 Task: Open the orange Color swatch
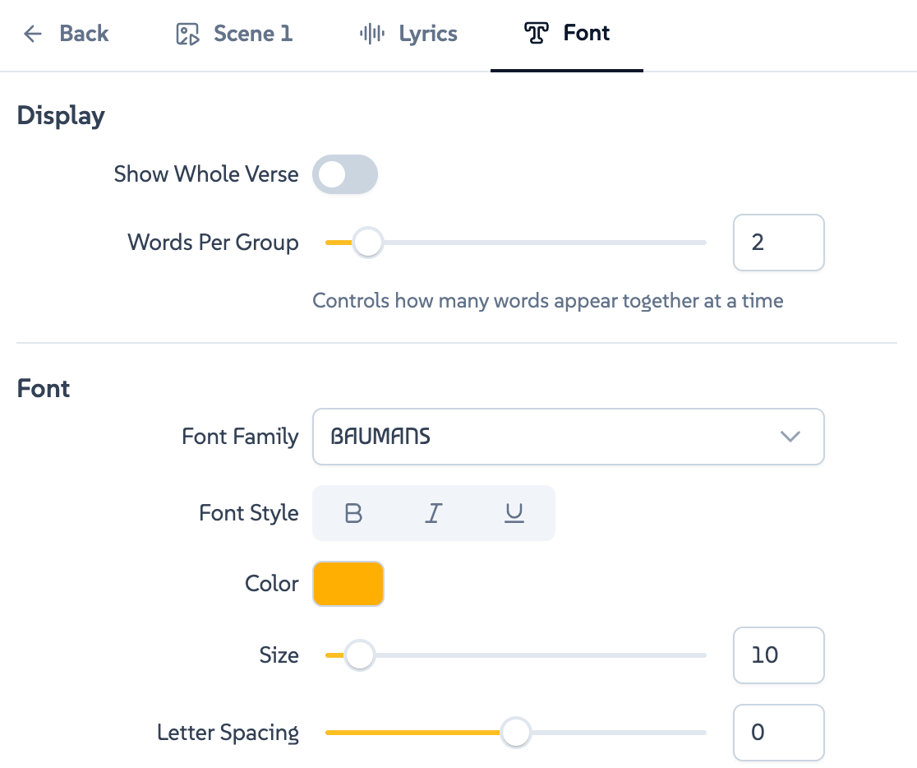(x=348, y=584)
